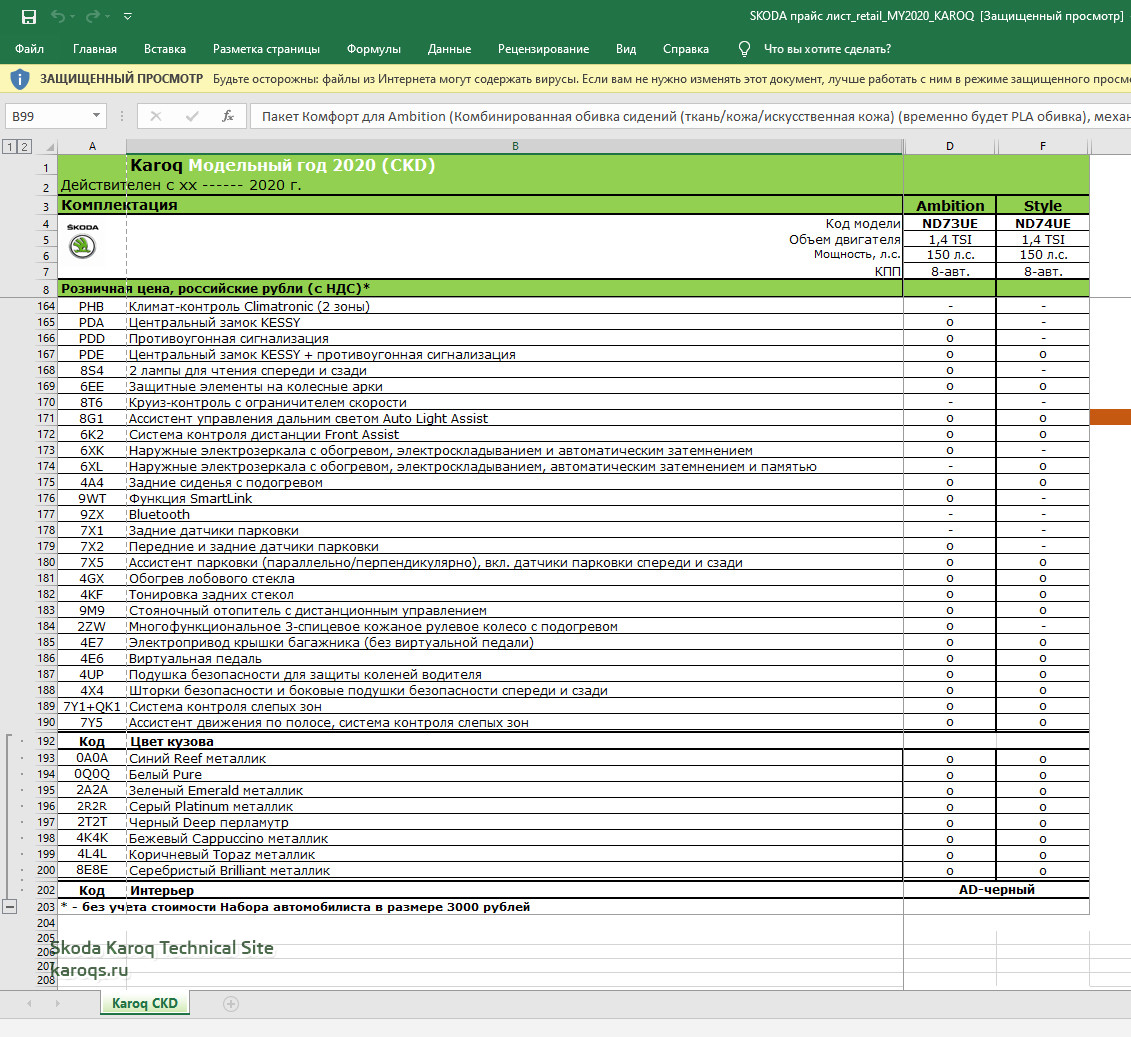Image resolution: width=1131 pixels, height=1037 pixels.
Task: Open the Справка ribbon tab
Action: (x=686, y=49)
